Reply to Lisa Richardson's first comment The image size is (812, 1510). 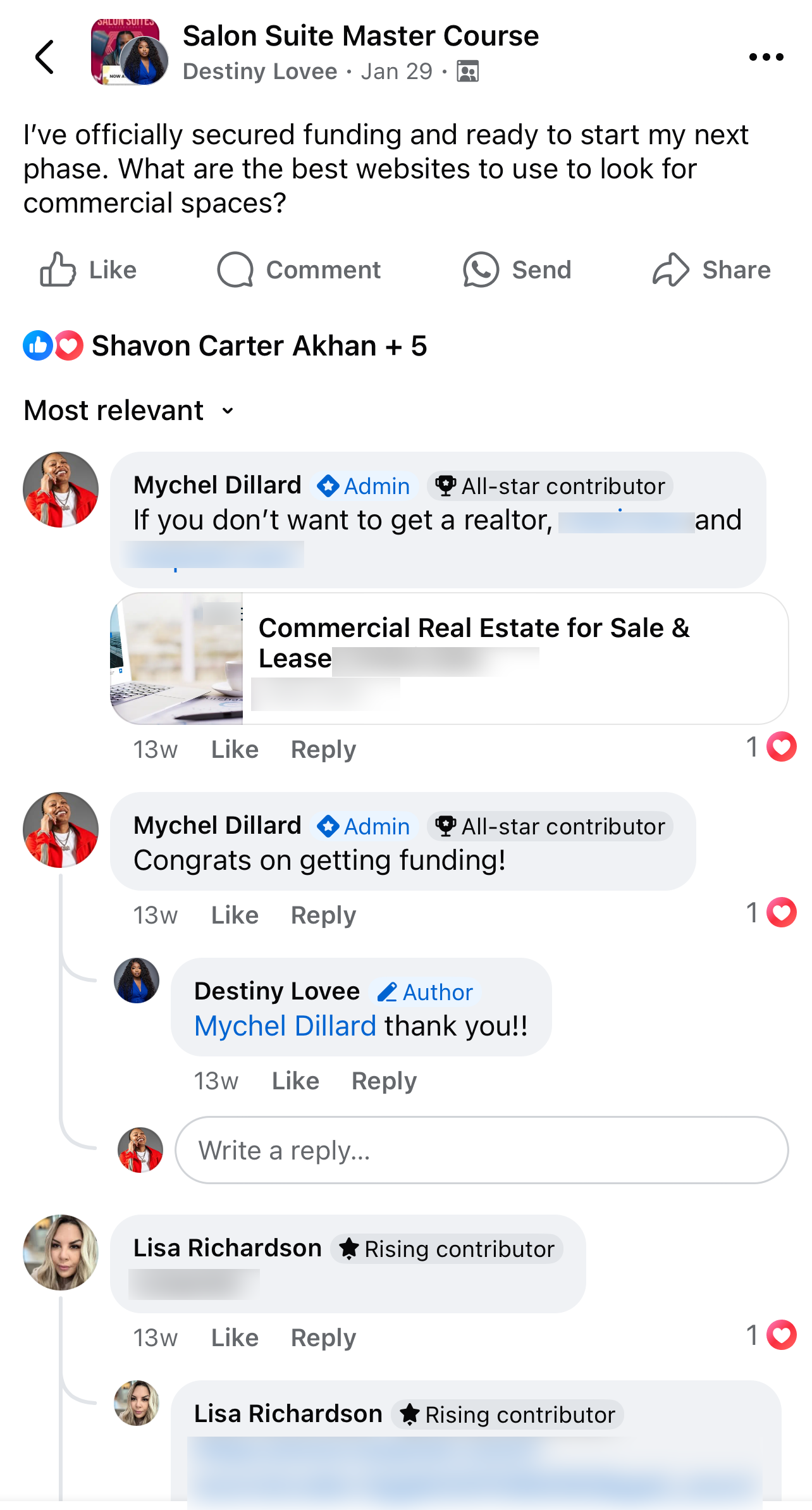(x=323, y=1338)
